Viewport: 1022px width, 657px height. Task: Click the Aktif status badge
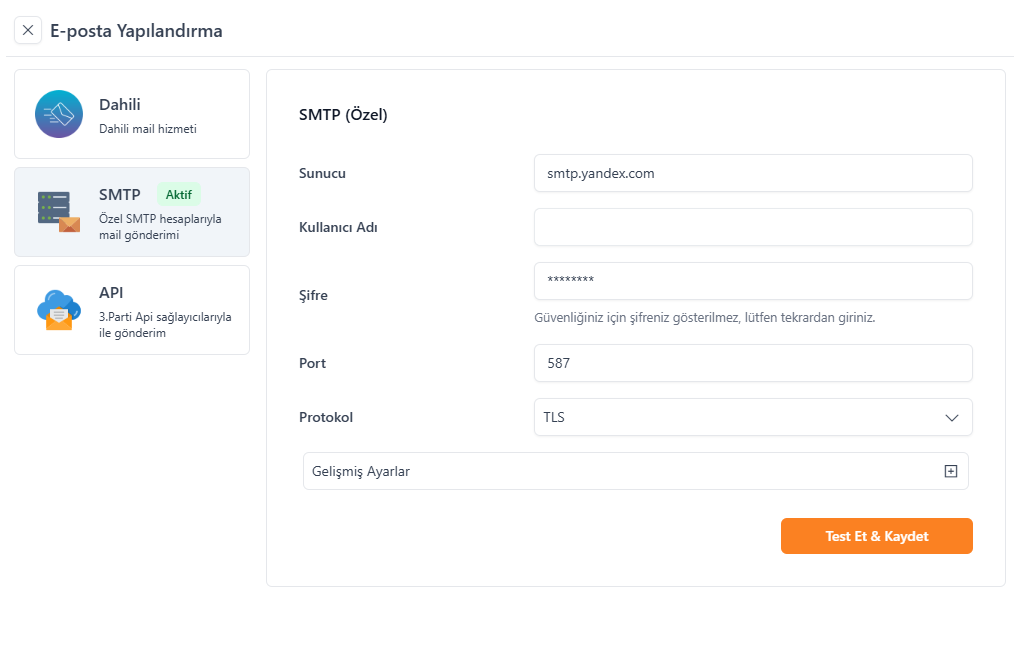pyautogui.click(x=178, y=194)
